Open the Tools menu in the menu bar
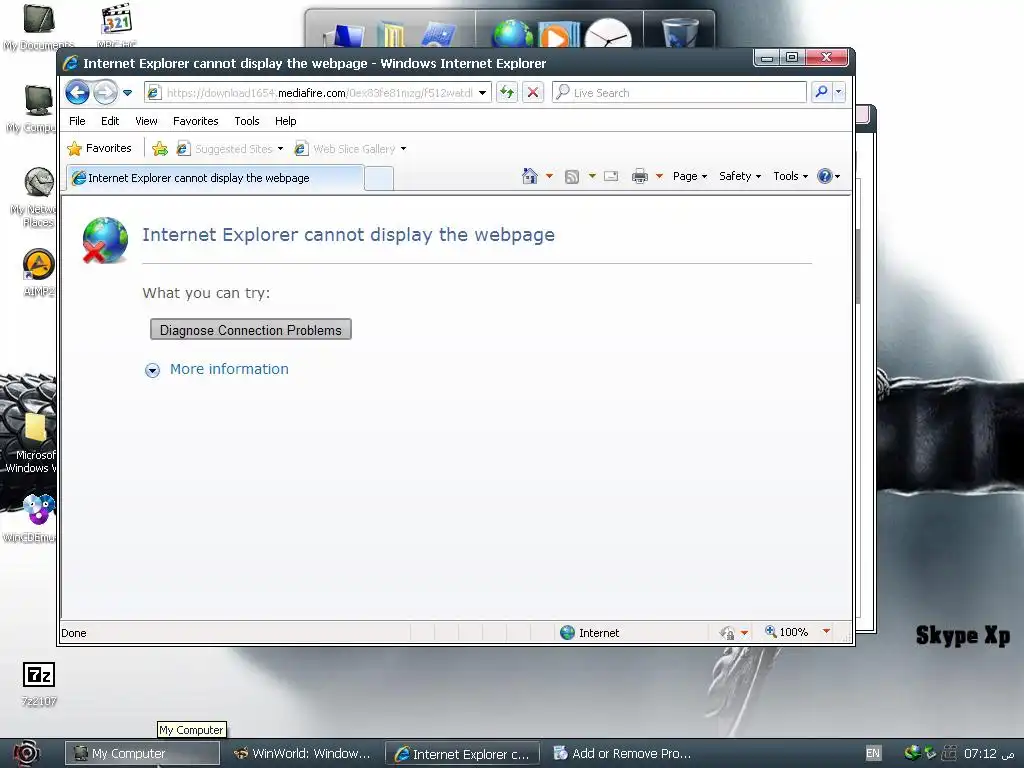 247,121
